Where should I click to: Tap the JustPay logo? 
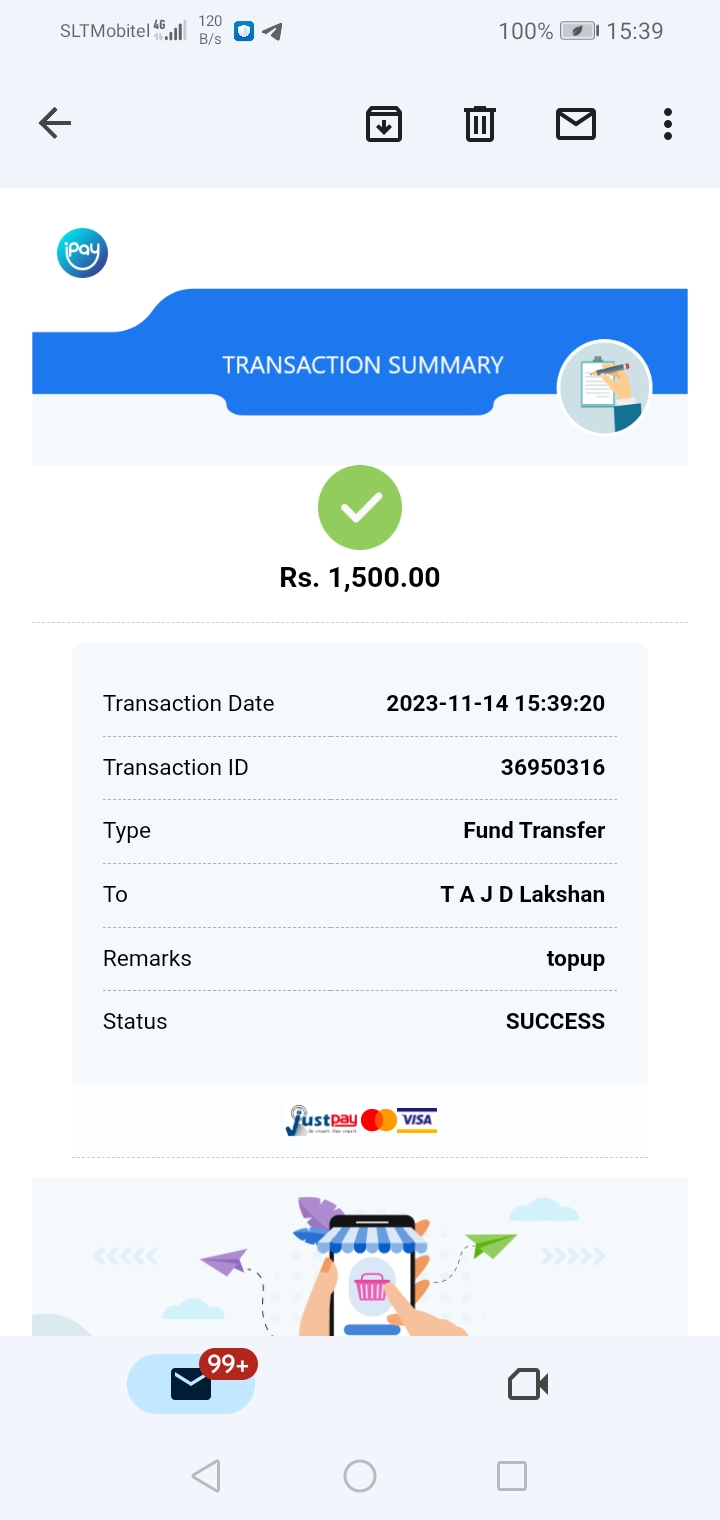tap(321, 1120)
